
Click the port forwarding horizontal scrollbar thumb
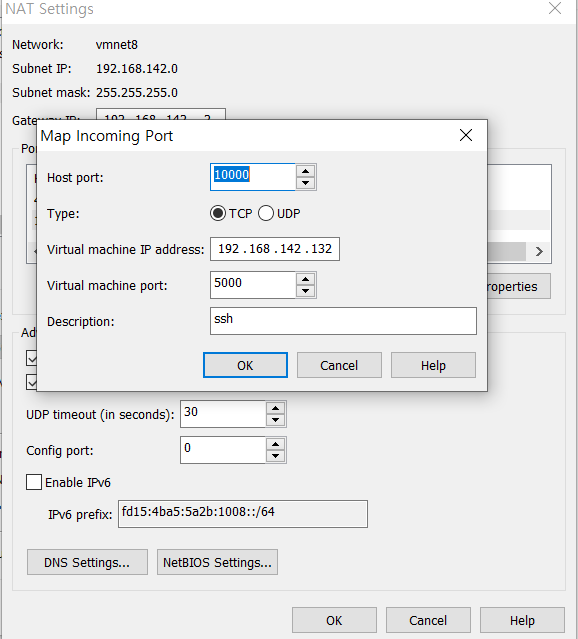[506, 251]
